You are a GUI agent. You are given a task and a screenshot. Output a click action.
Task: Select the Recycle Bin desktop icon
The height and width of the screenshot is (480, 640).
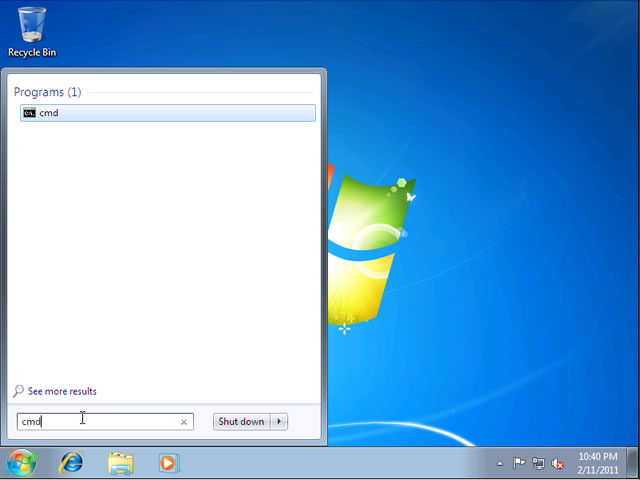click(x=32, y=32)
